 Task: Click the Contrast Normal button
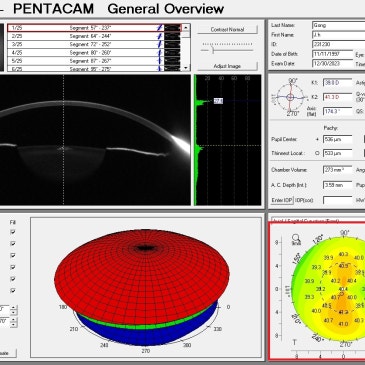(227, 29)
